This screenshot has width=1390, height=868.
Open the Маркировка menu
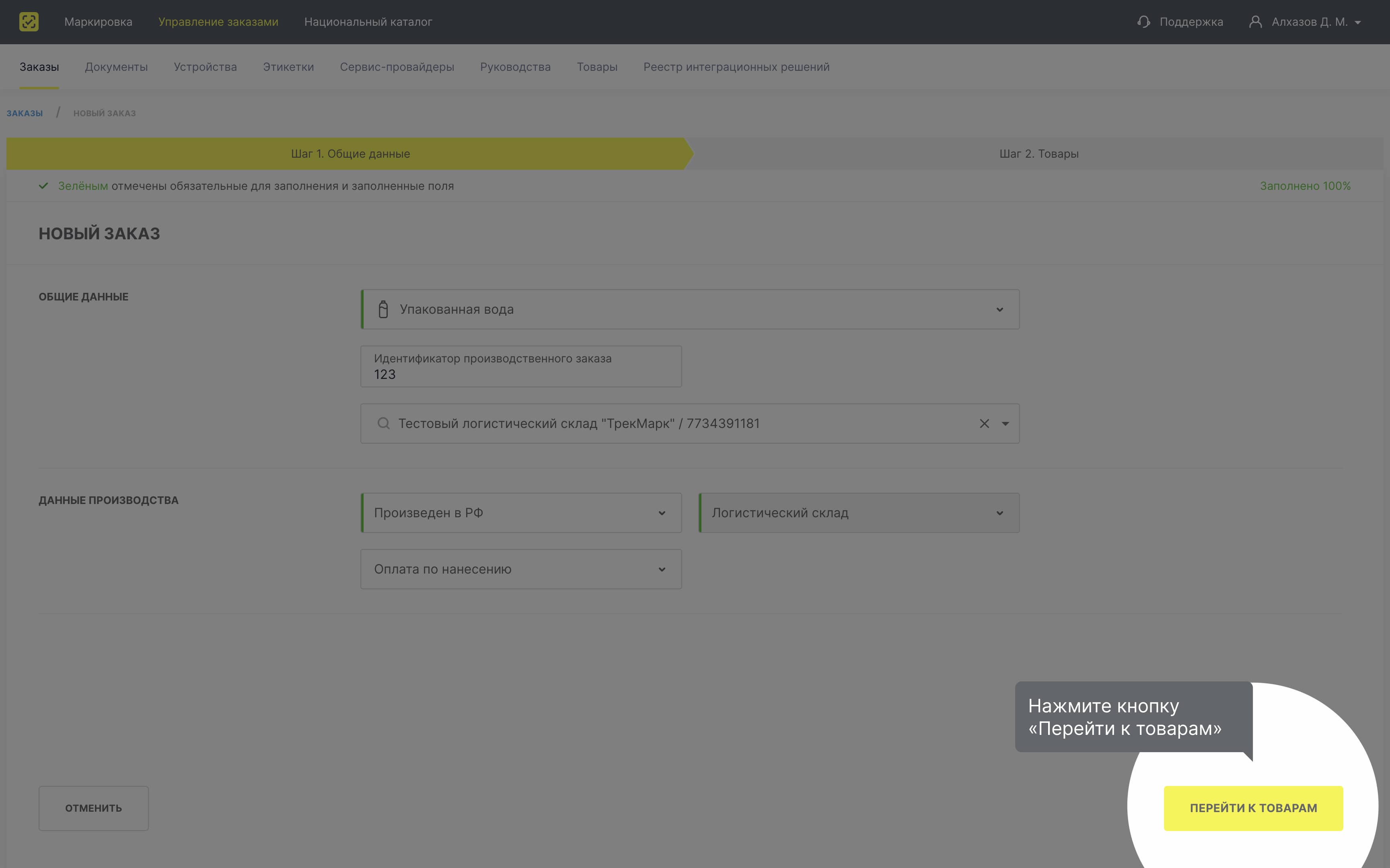coord(98,22)
